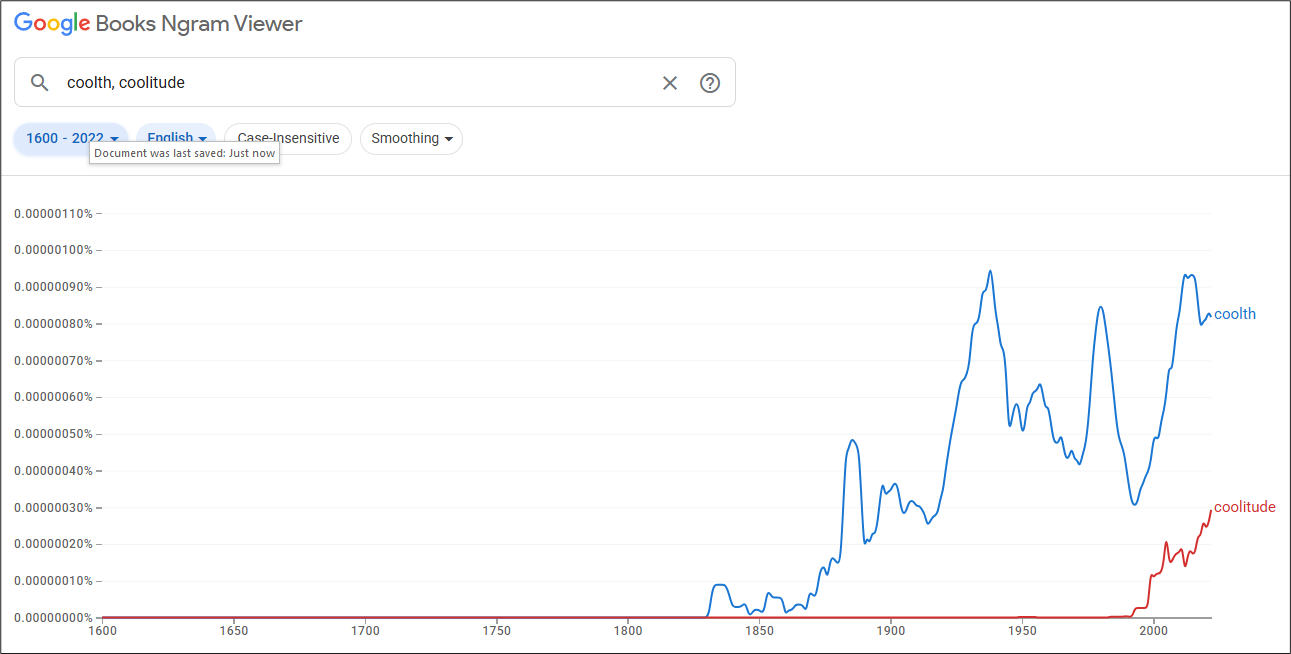Click the 1800 x-axis year label
Image resolution: width=1291 pixels, height=654 pixels.
pos(628,631)
